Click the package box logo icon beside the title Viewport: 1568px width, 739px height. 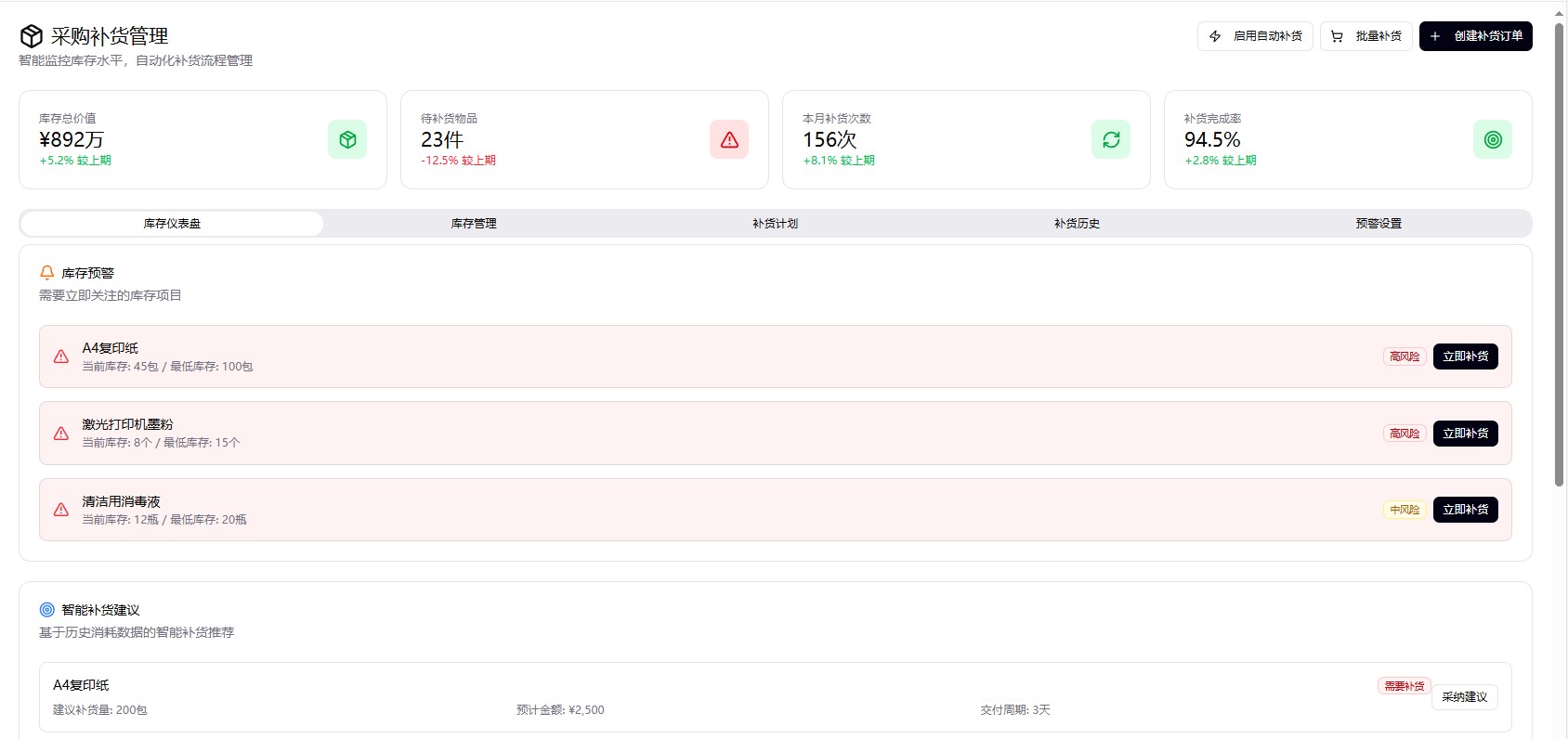click(32, 36)
